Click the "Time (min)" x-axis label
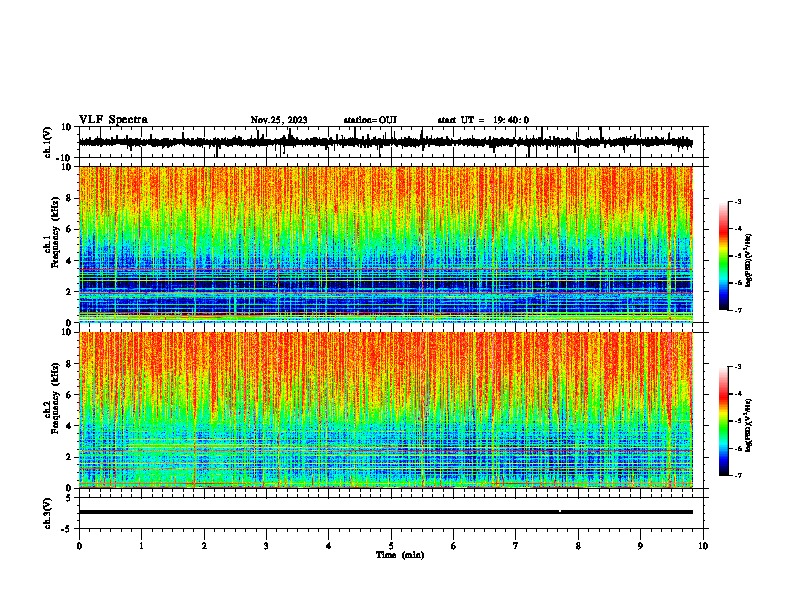This screenshot has width=792, height=612. [x=400, y=555]
